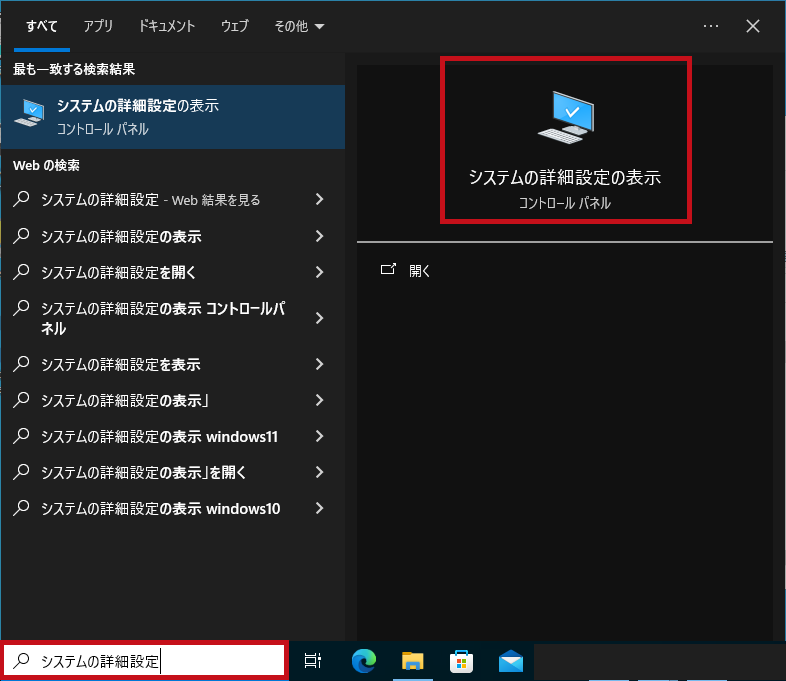Click the computer icon in best match result

click(x=30, y=113)
